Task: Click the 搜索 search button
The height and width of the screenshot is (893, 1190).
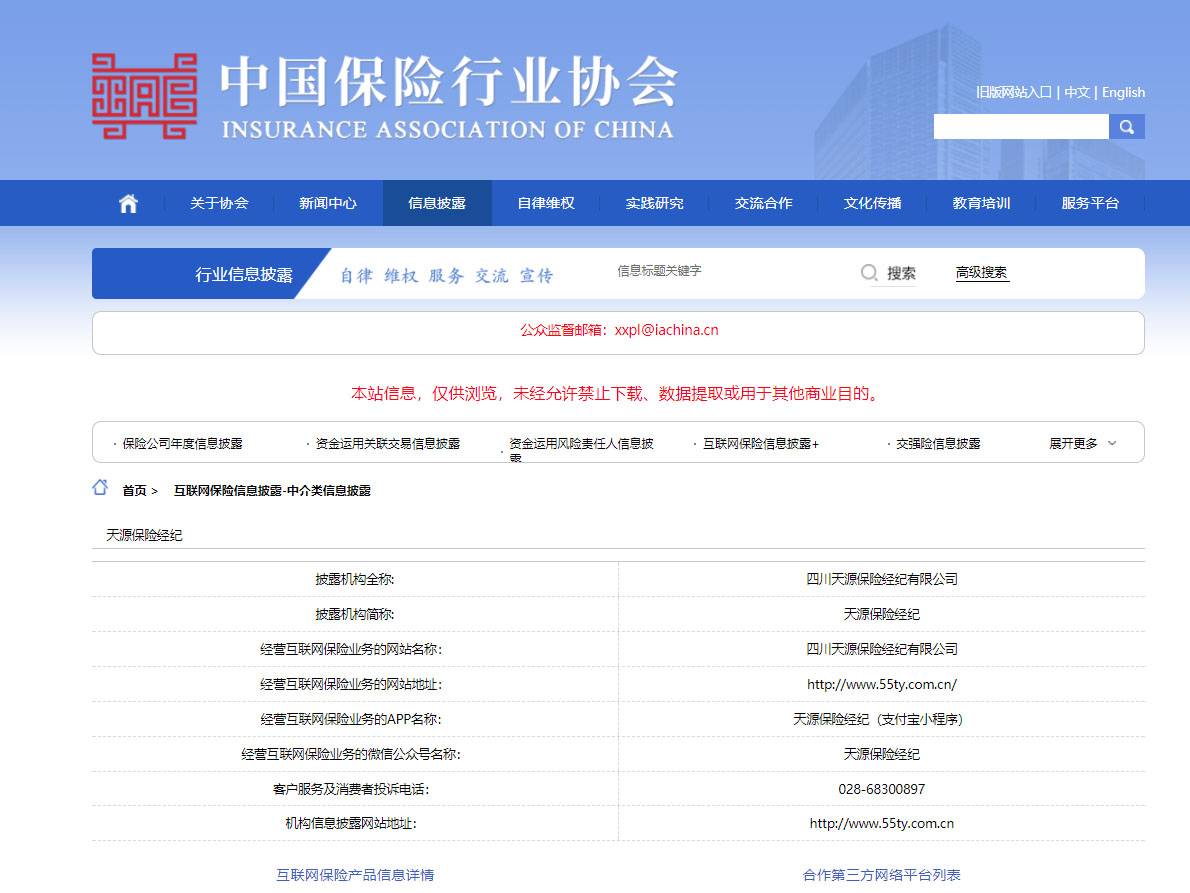Action: (901, 273)
